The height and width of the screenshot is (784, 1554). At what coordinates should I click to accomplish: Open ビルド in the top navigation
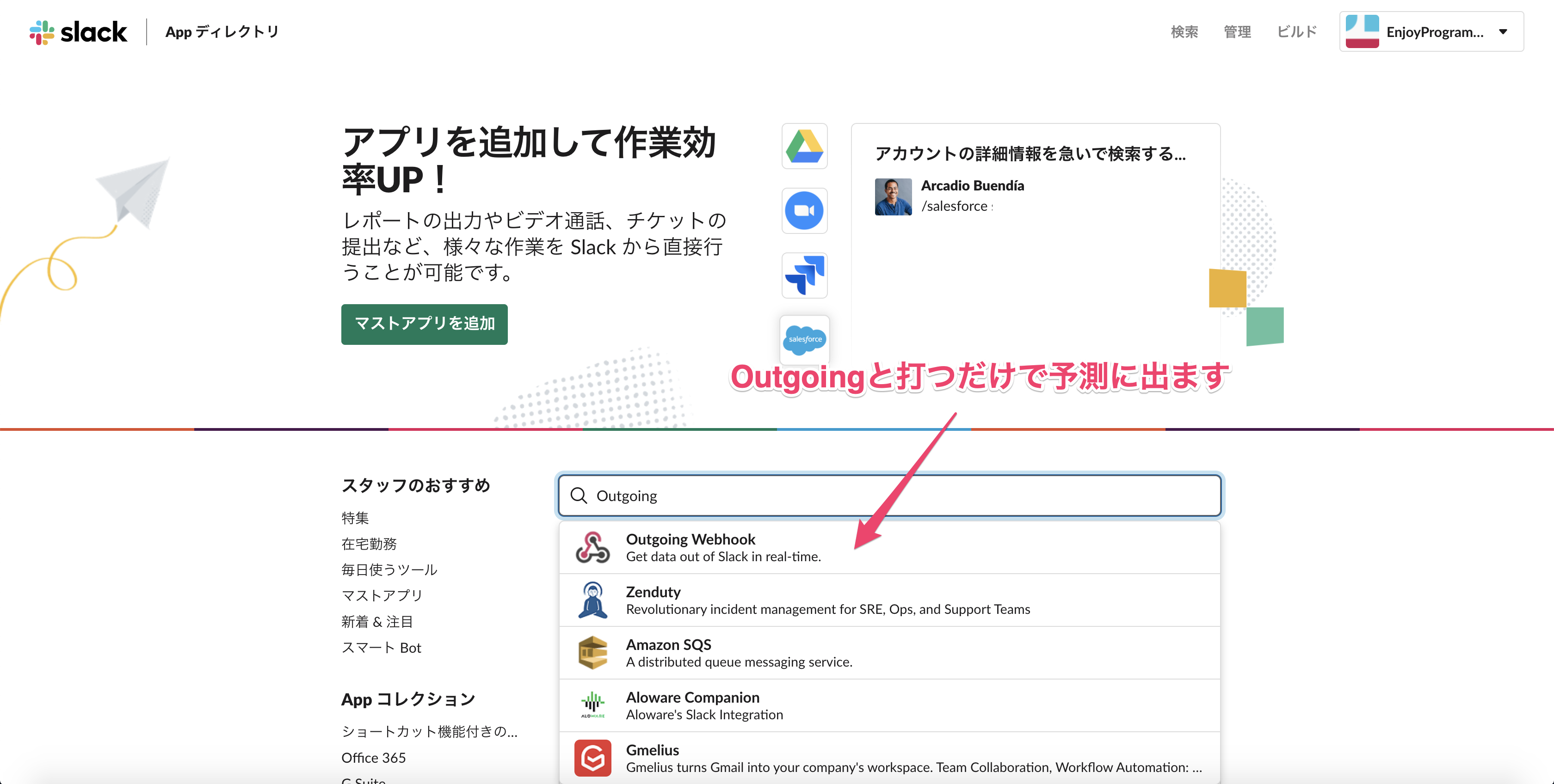click(x=1296, y=32)
